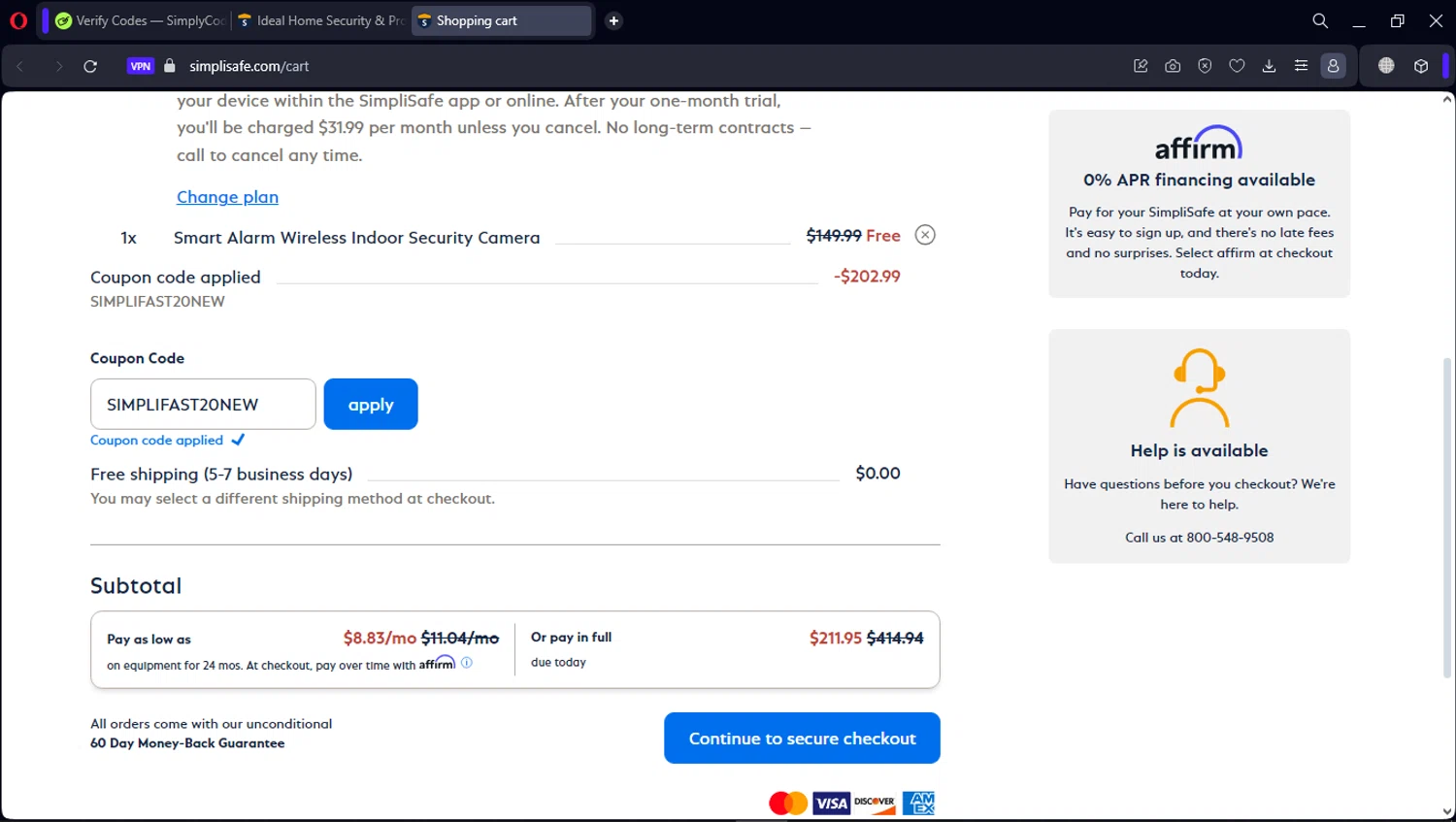Screen dimensions: 1456x822
Task: Open the Opera menu logo
Action: 18,20
